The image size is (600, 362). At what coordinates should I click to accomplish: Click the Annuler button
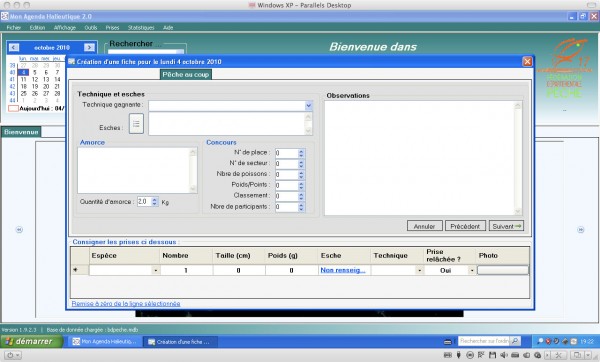pyautogui.click(x=424, y=226)
